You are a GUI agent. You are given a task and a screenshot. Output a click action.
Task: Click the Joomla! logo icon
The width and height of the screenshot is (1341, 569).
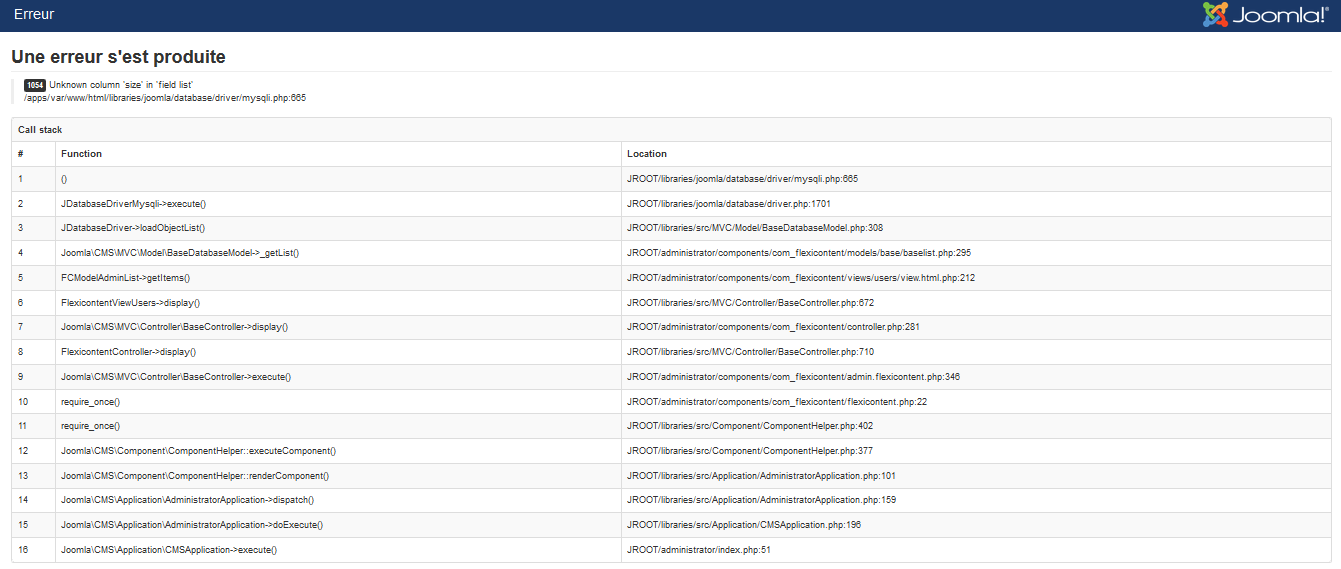coord(1265,14)
